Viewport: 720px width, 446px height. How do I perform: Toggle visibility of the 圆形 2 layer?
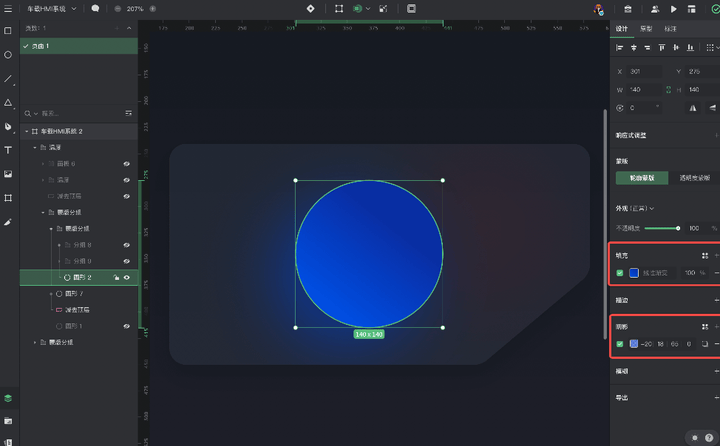127,277
